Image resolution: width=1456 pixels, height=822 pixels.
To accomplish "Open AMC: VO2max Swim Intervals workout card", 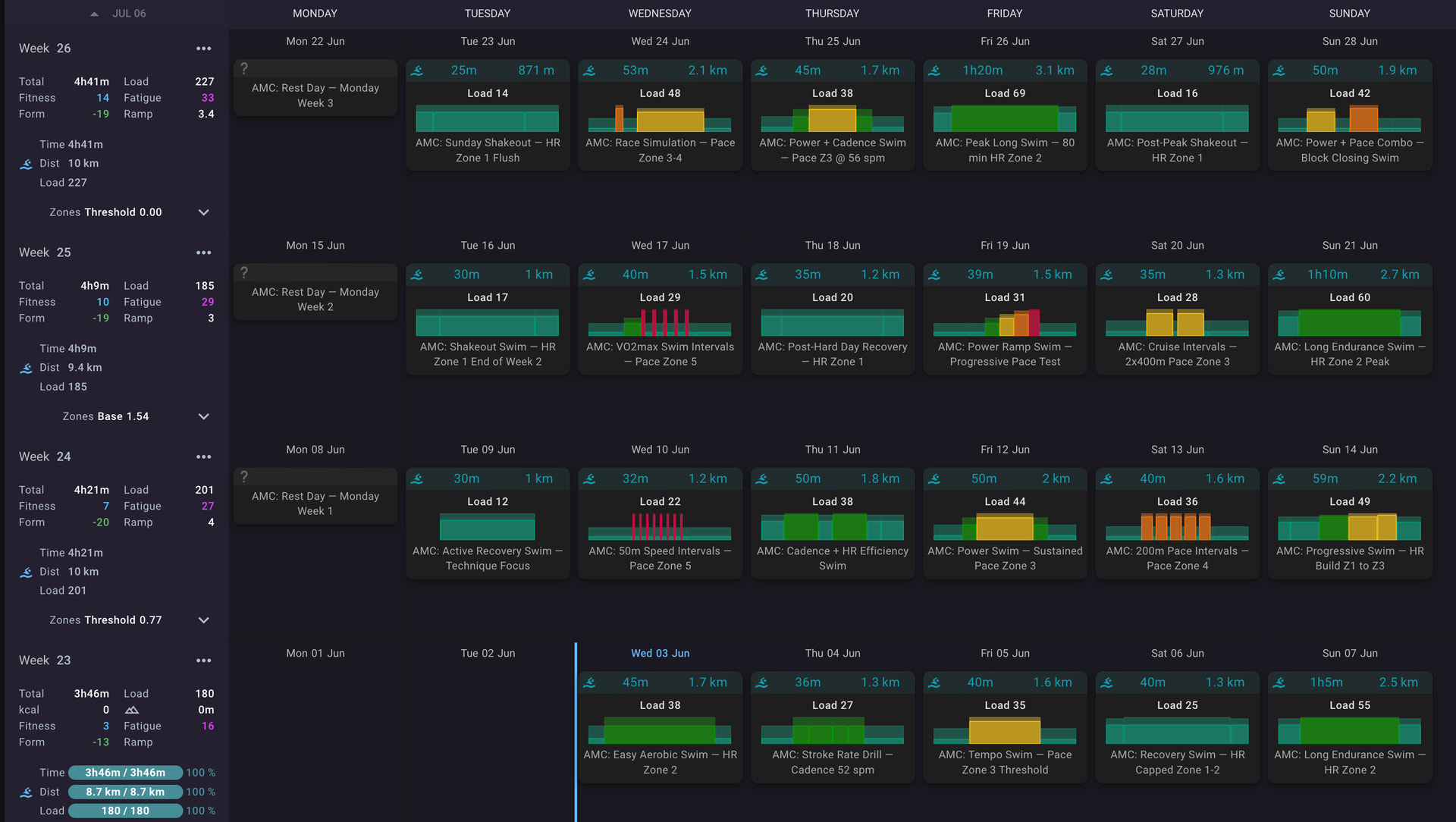I will 660,319.
